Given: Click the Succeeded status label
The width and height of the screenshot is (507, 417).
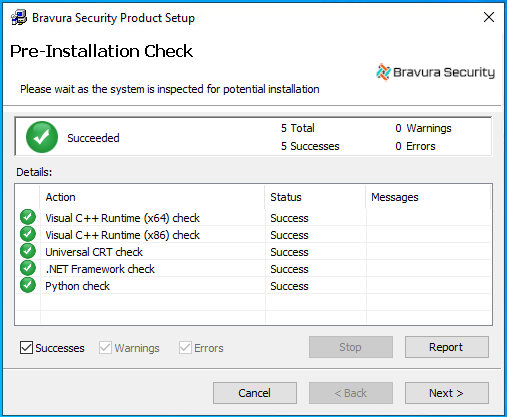Looking at the screenshot, I should (x=93, y=138).
